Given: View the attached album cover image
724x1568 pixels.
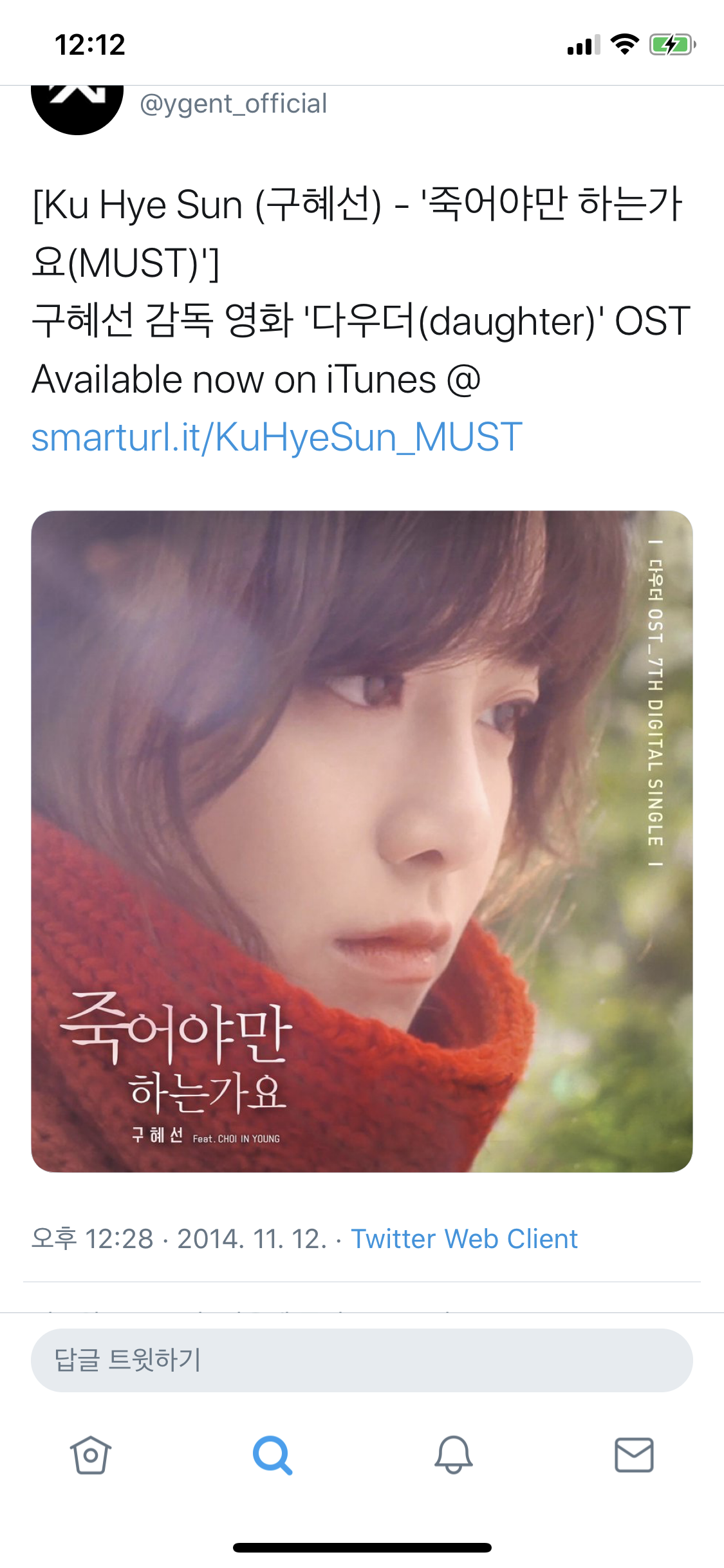Looking at the screenshot, I should pos(362,841).
